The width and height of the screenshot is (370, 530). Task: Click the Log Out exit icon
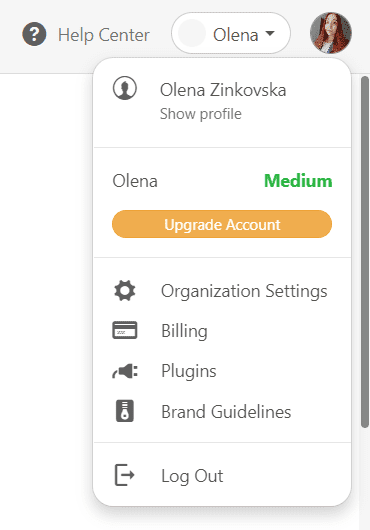pyautogui.click(x=125, y=475)
